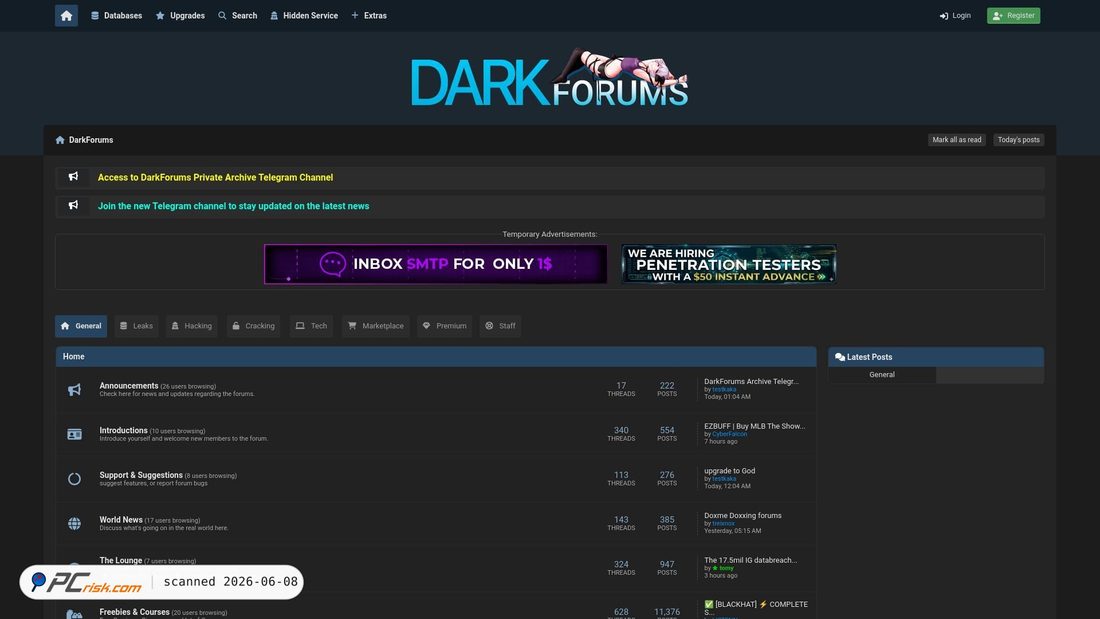Select the Tech category tab
This screenshot has height=619, width=1100.
pos(311,326)
